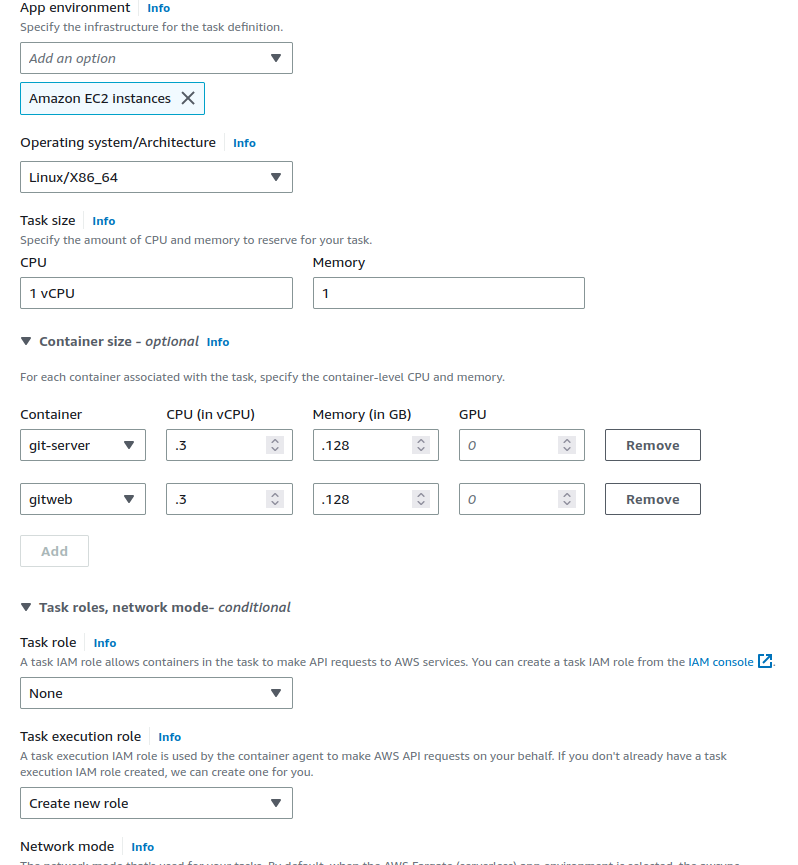Remove the git-server container row

(652, 445)
